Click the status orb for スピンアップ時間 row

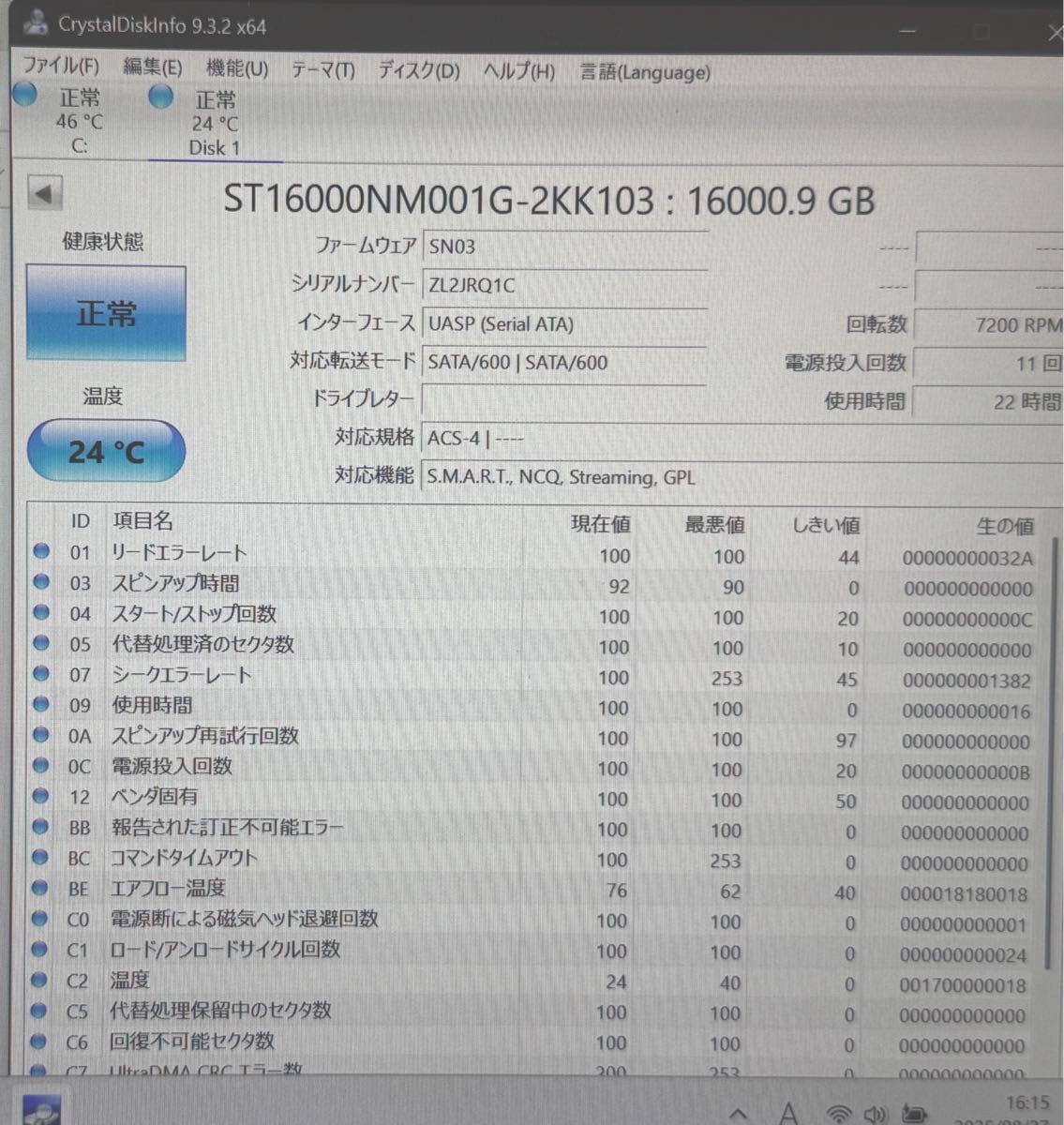[41, 582]
